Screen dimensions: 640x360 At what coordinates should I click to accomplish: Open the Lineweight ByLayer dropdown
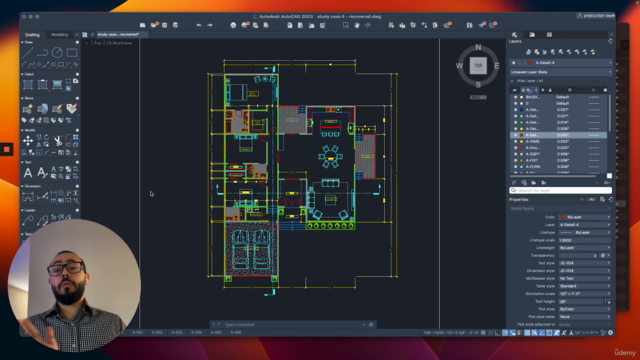584,248
